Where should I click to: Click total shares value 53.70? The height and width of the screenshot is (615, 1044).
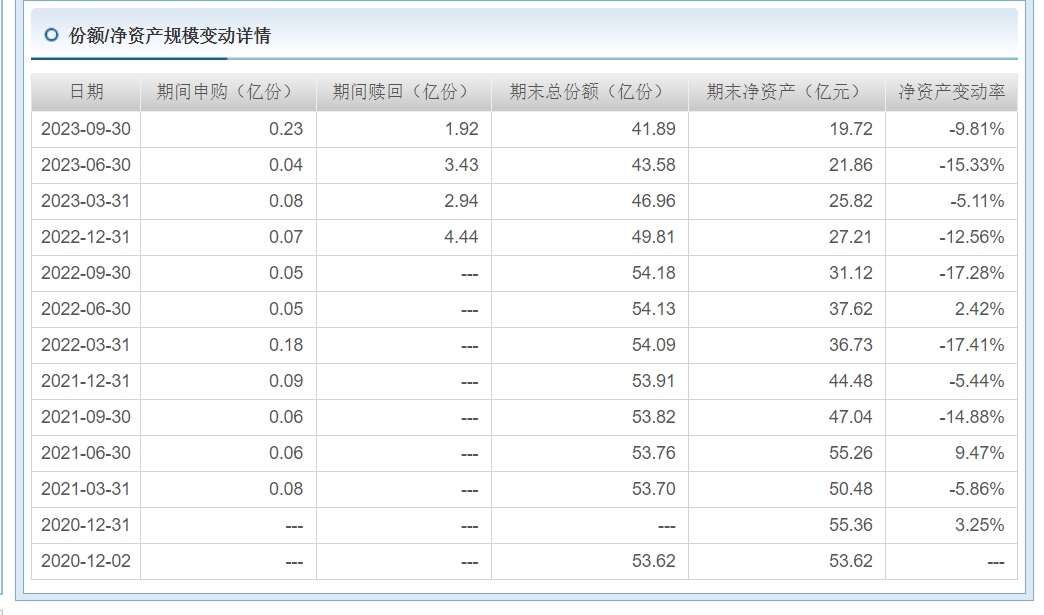[654, 489]
